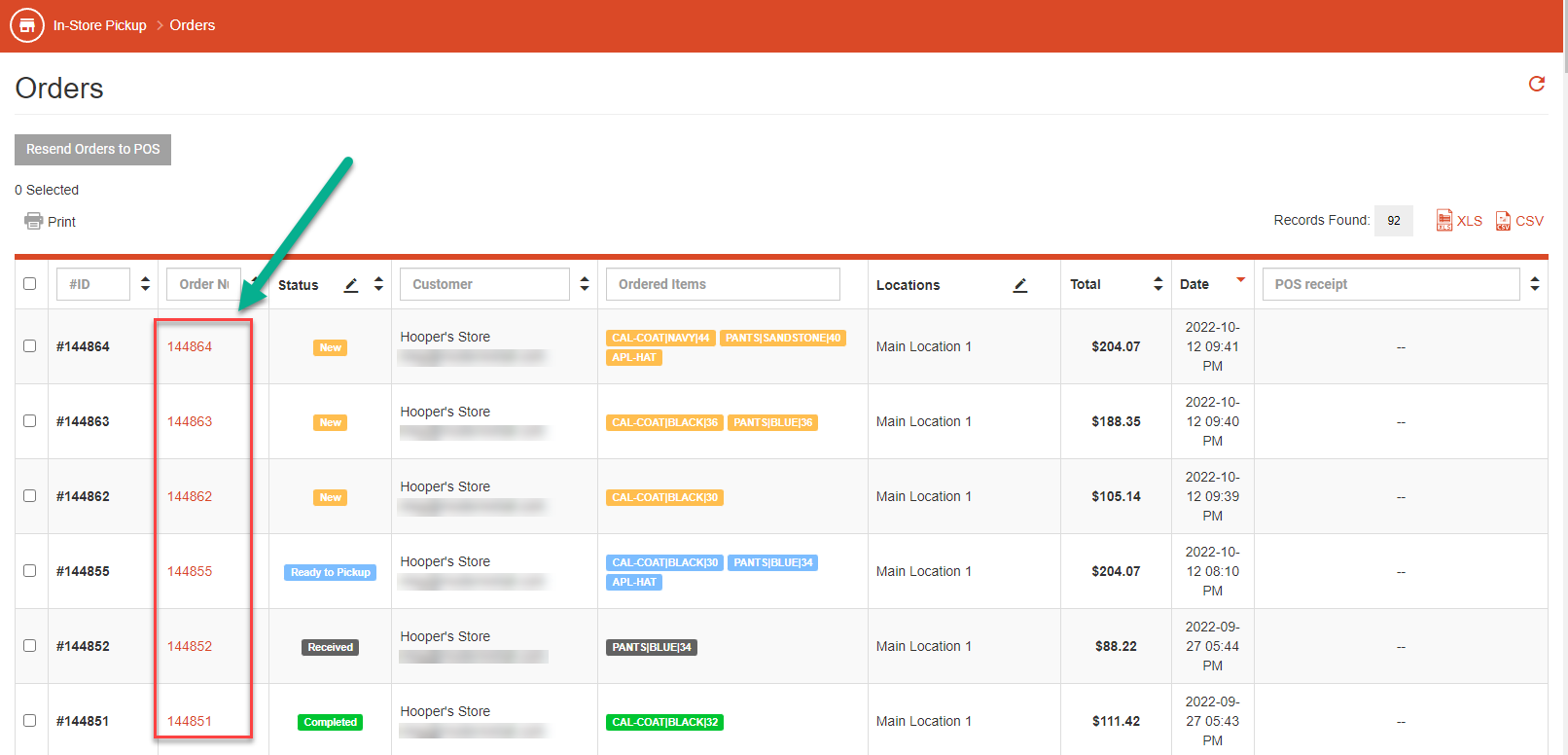1568x755 pixels.
Task: Click Hooper's Store in order 144852 row
Action: click(x=445, y=636)
